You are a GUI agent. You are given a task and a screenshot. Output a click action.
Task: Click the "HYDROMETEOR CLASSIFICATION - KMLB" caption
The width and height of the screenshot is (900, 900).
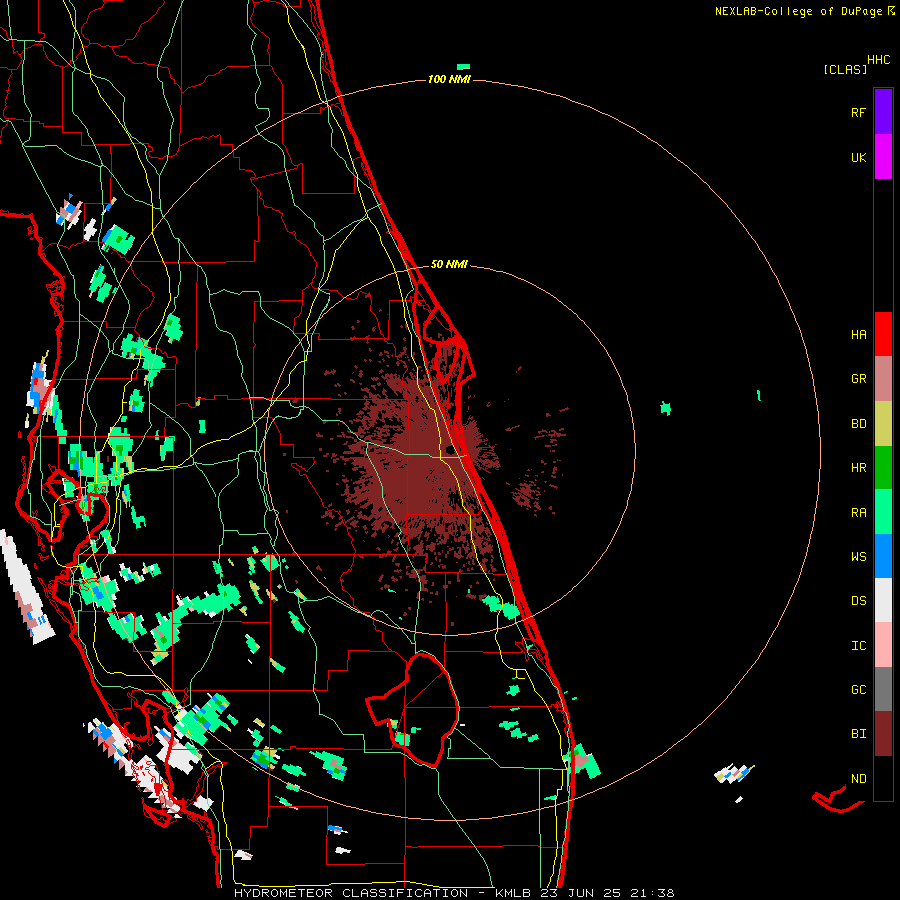click(382, 893)
